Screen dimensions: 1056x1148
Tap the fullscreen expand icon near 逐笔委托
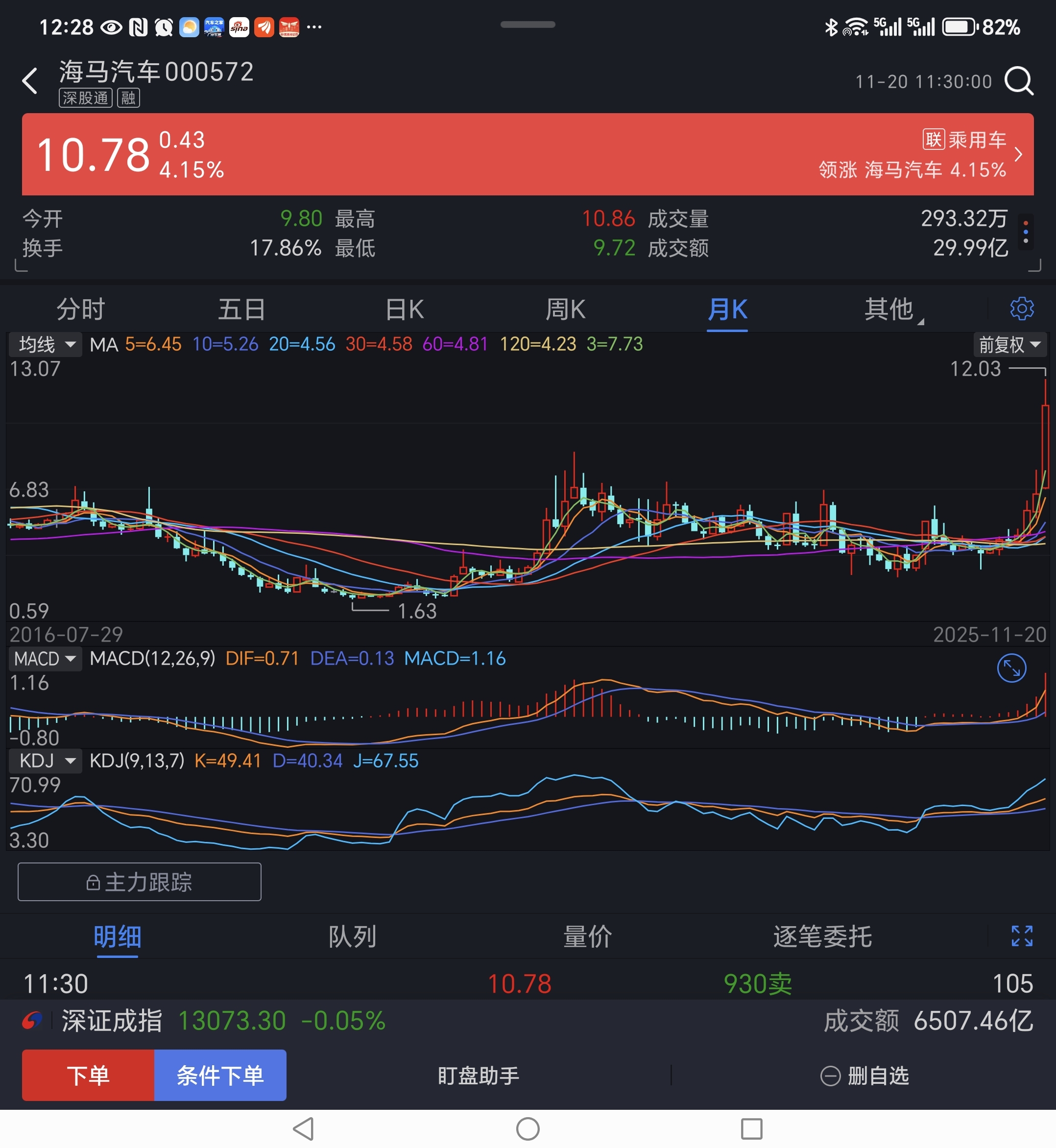[1021, 936]
